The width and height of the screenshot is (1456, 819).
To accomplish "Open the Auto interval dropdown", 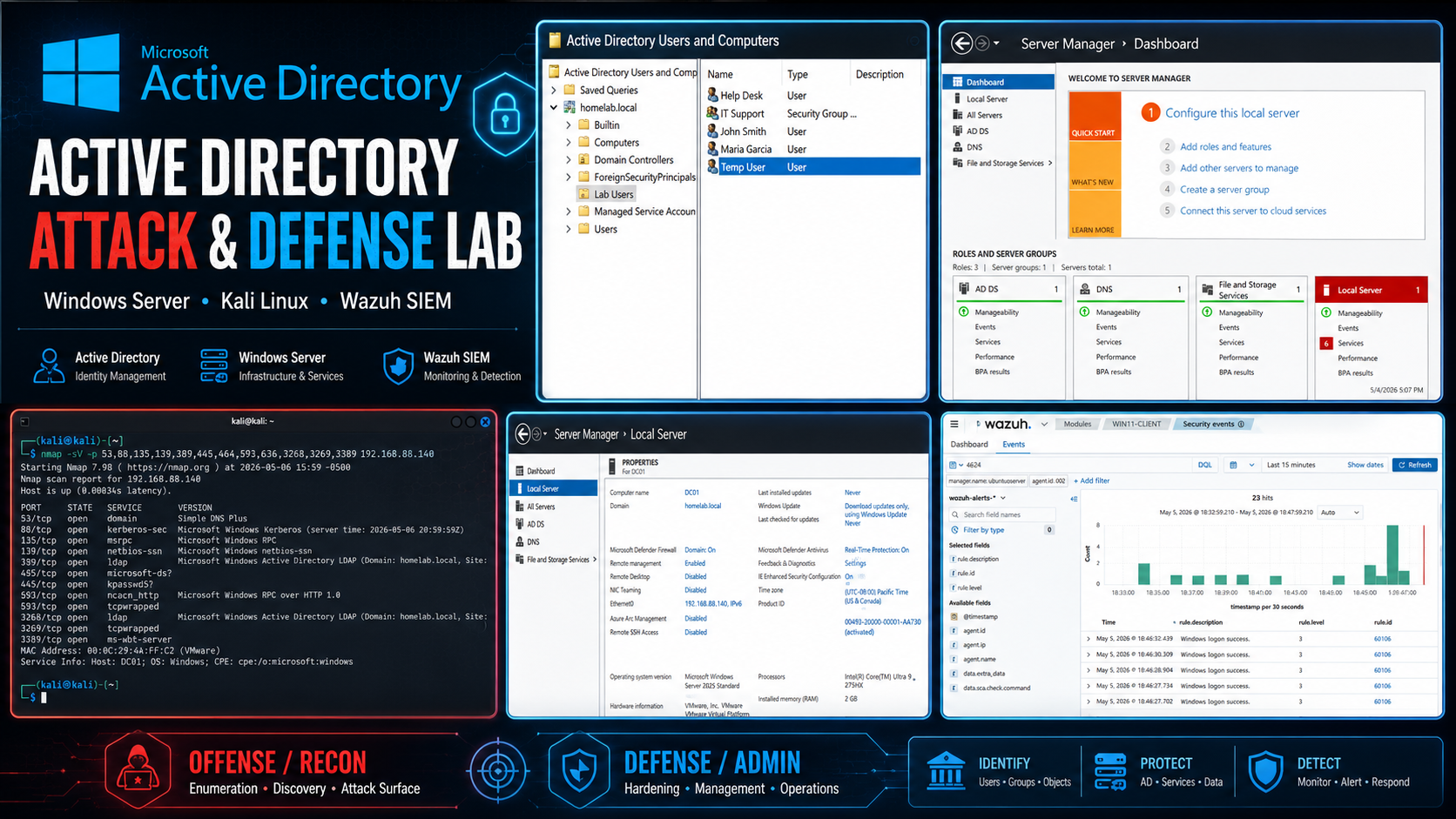I will coord(1339,513).
